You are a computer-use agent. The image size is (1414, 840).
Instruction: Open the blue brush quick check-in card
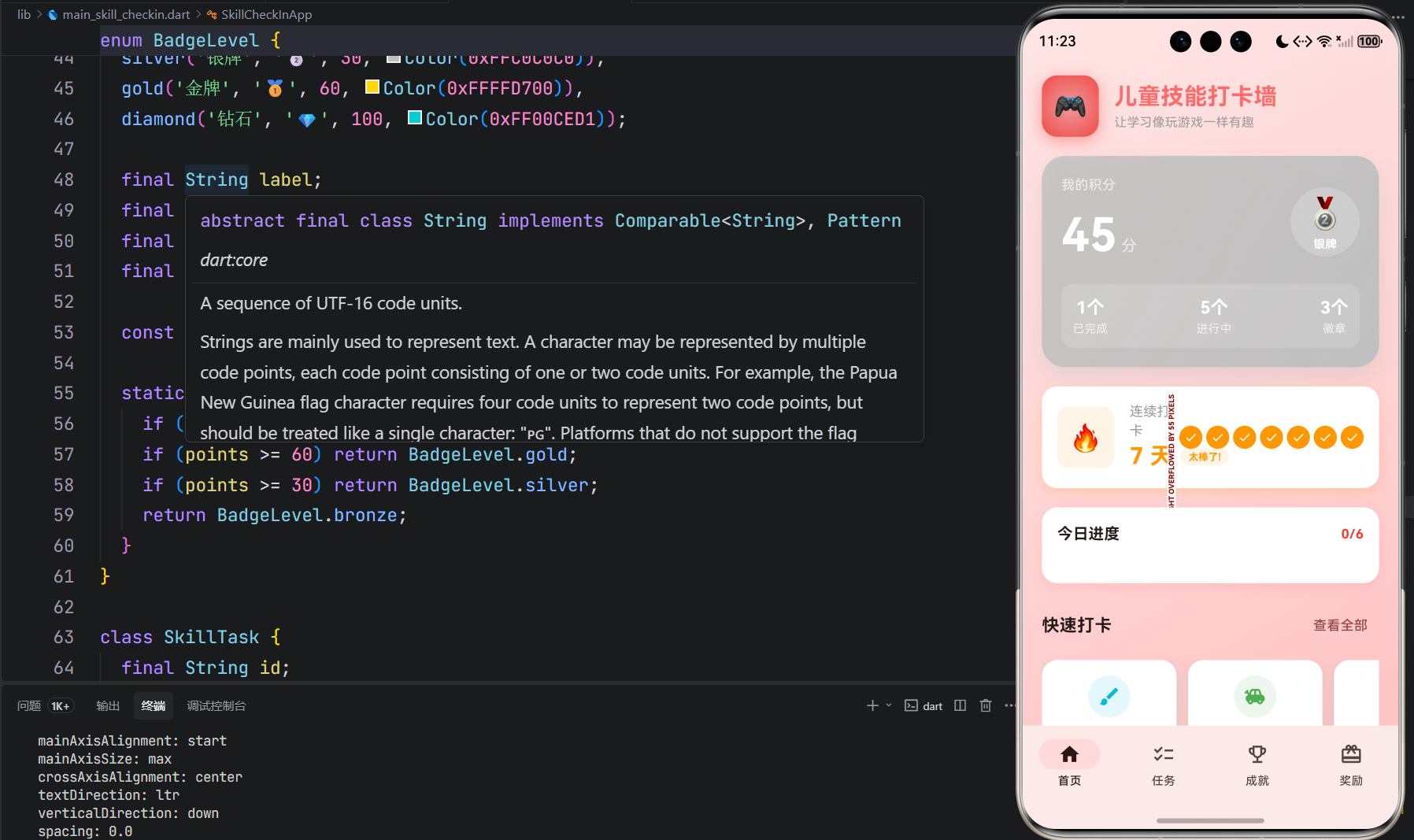pyautogui.click(x=1109, y=693)
